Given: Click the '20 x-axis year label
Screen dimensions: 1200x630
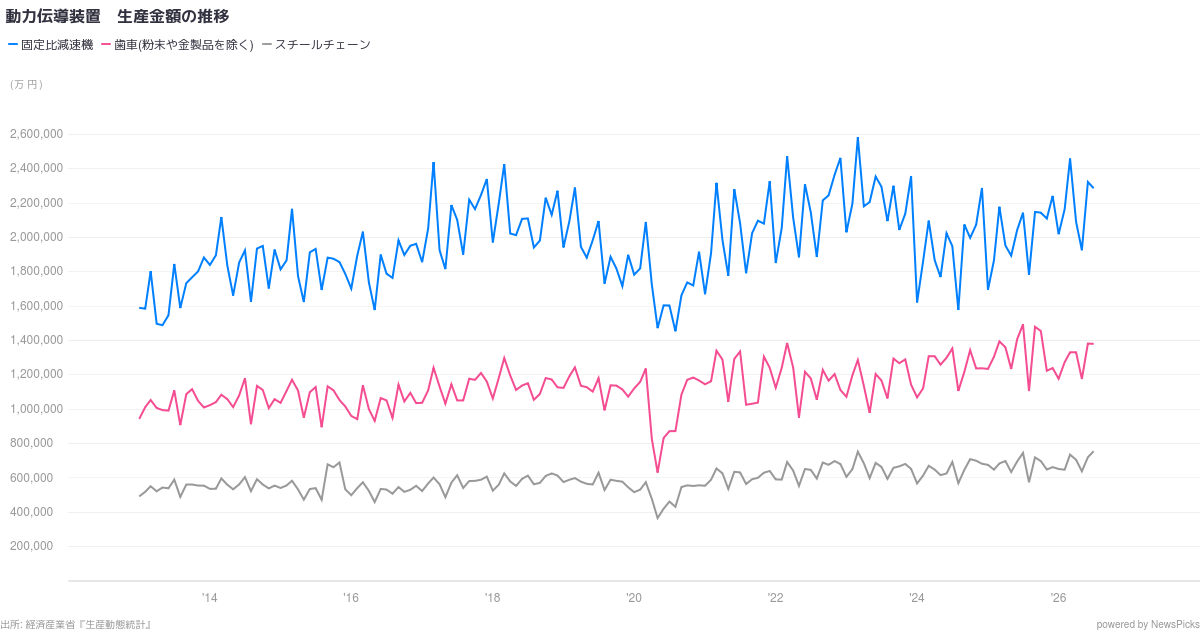Looking at the screenshot, I should [x=634, y=598].
